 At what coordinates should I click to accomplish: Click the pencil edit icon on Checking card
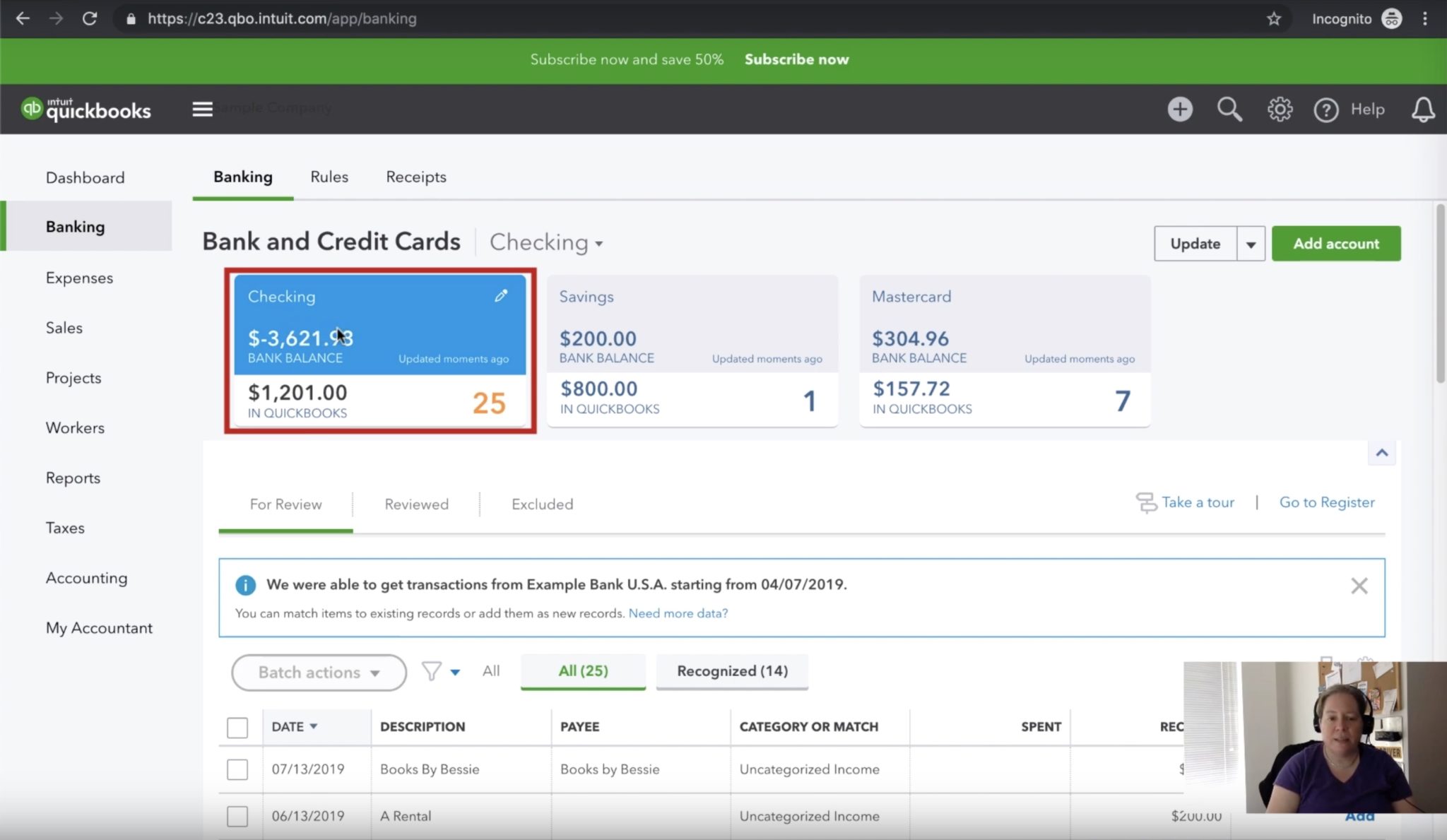coord(501,296)
